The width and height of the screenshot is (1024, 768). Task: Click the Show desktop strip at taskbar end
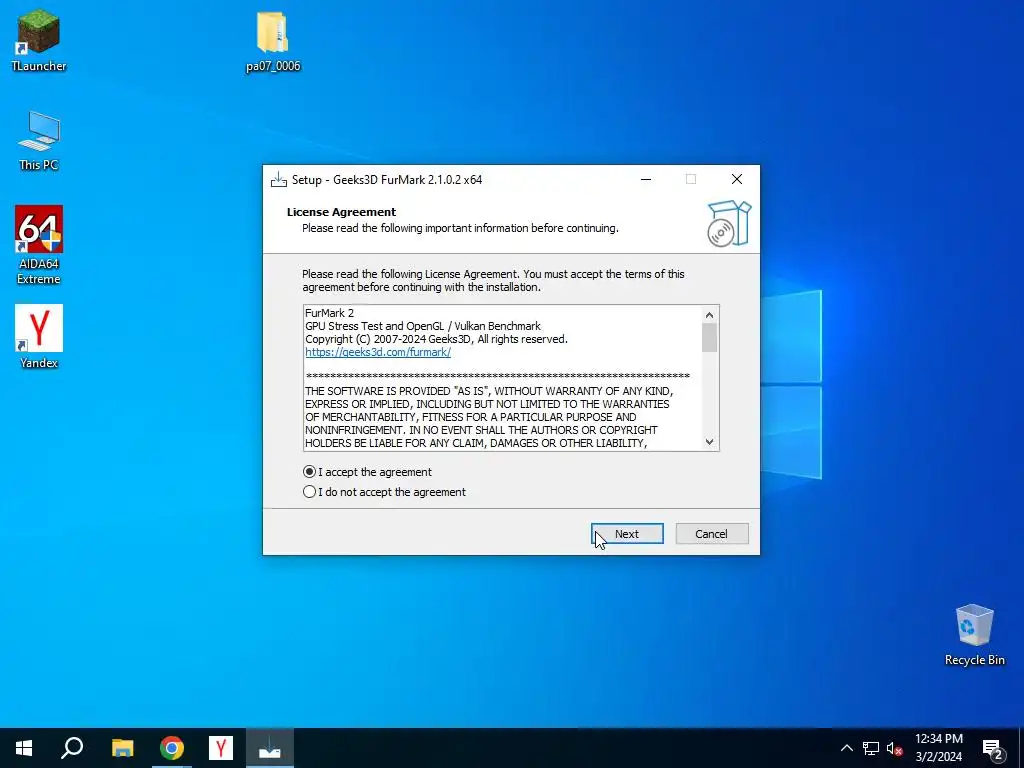coord(1021,748)
